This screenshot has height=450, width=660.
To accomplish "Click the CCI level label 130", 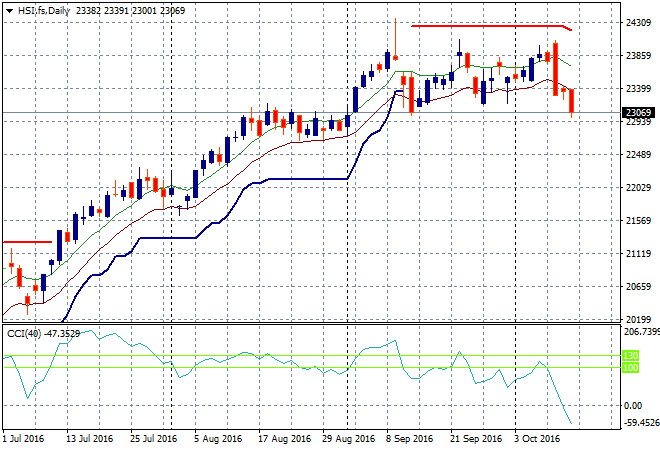I will [x=630, y=356].
